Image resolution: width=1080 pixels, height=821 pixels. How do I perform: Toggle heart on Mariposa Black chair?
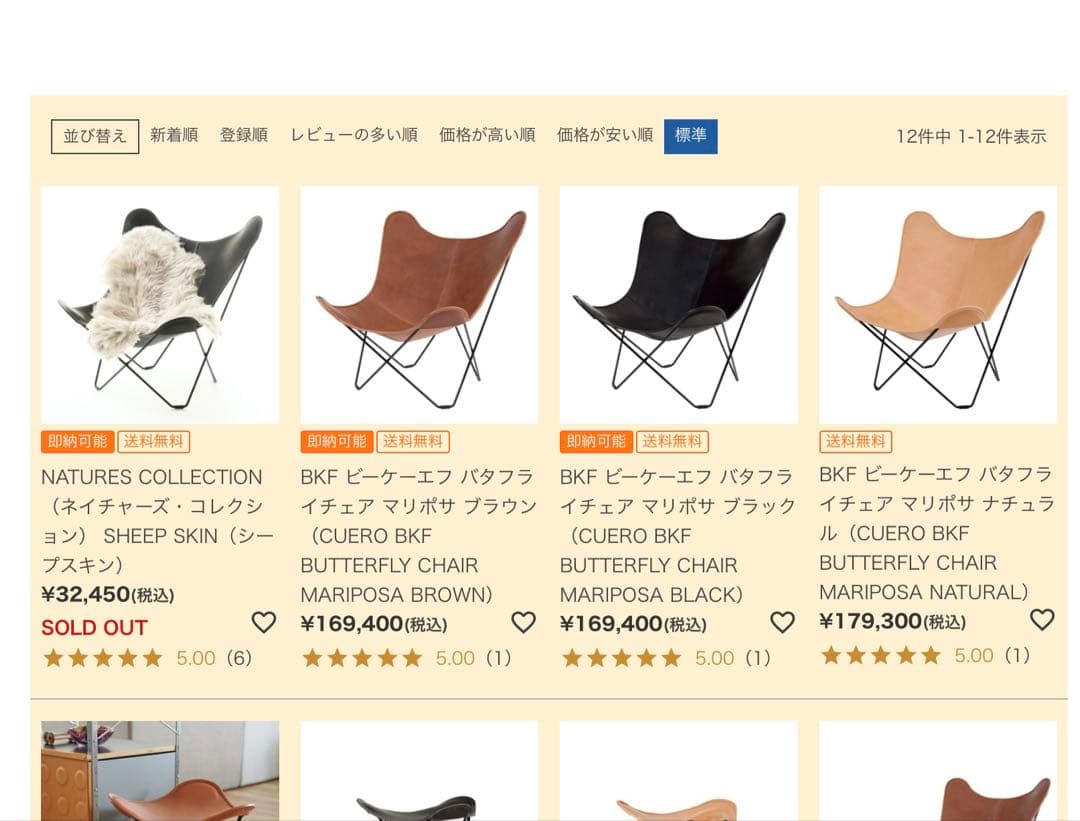(782, 622)
